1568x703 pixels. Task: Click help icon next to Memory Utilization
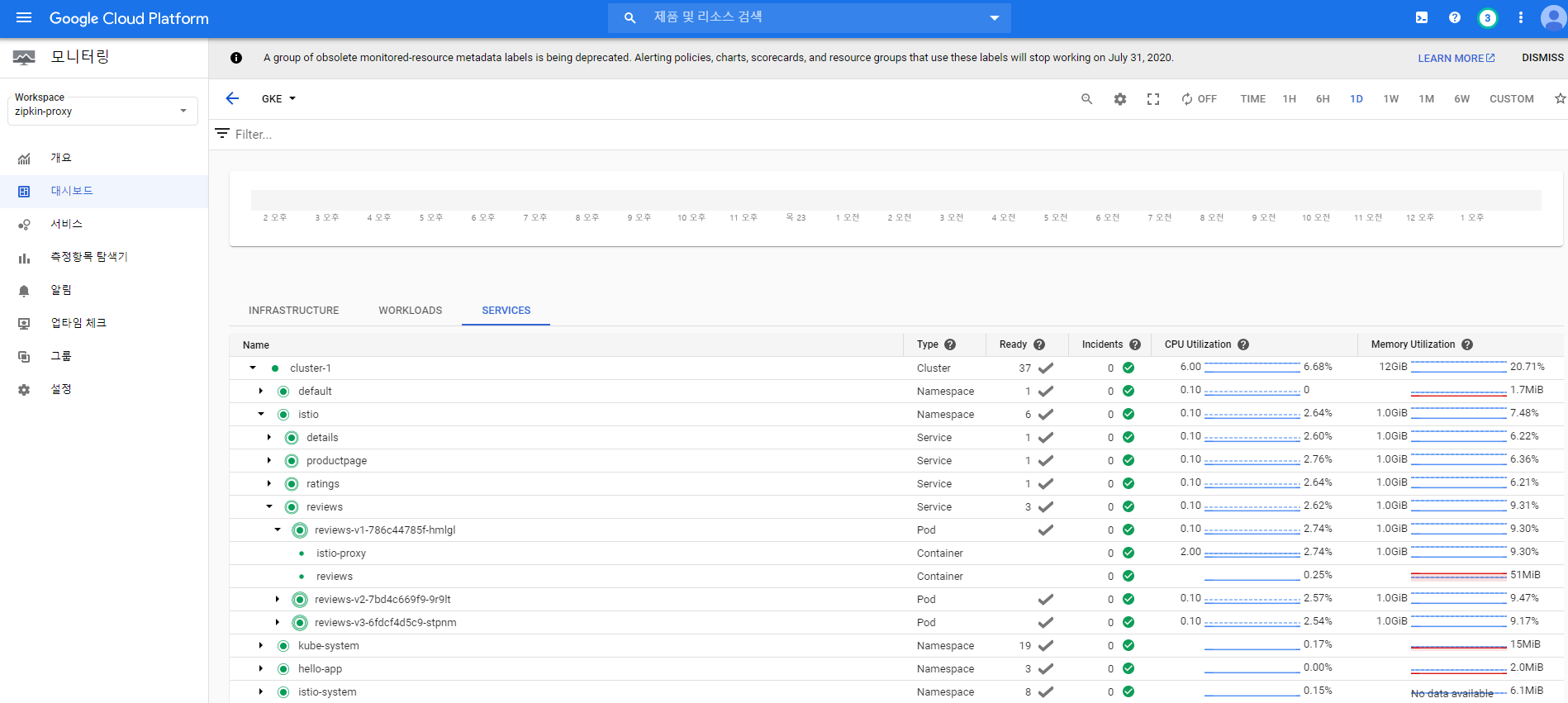1467,344
